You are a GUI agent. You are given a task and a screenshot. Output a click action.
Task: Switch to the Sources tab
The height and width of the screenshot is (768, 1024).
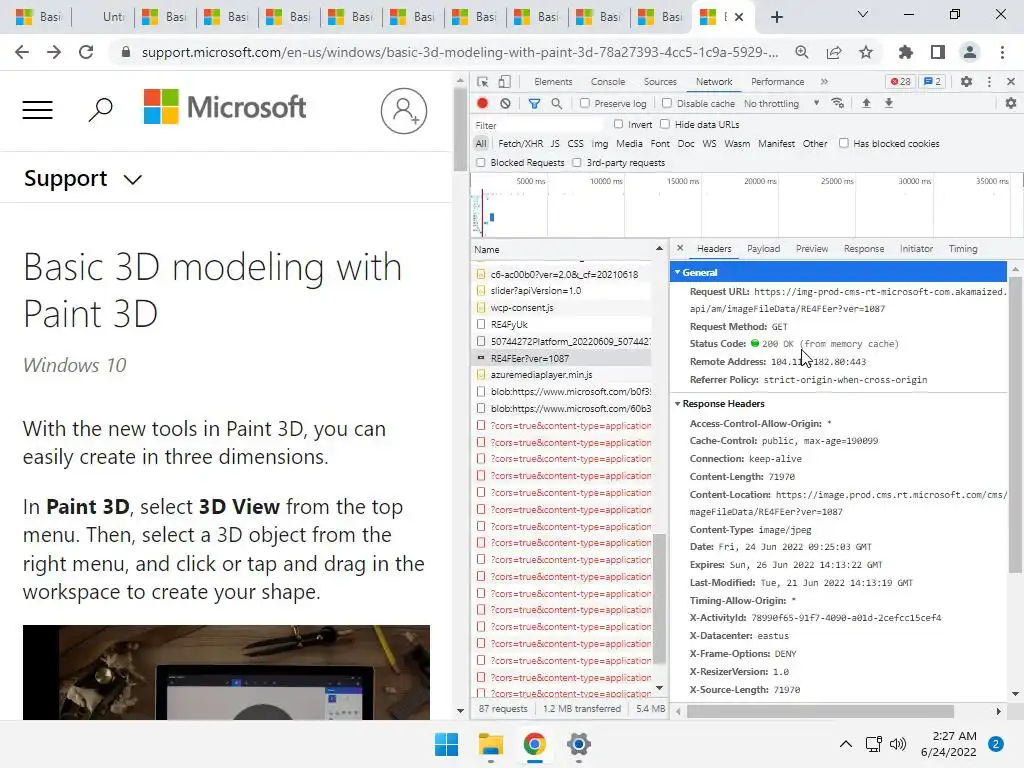pyautogui.click(x=660, y=82)
